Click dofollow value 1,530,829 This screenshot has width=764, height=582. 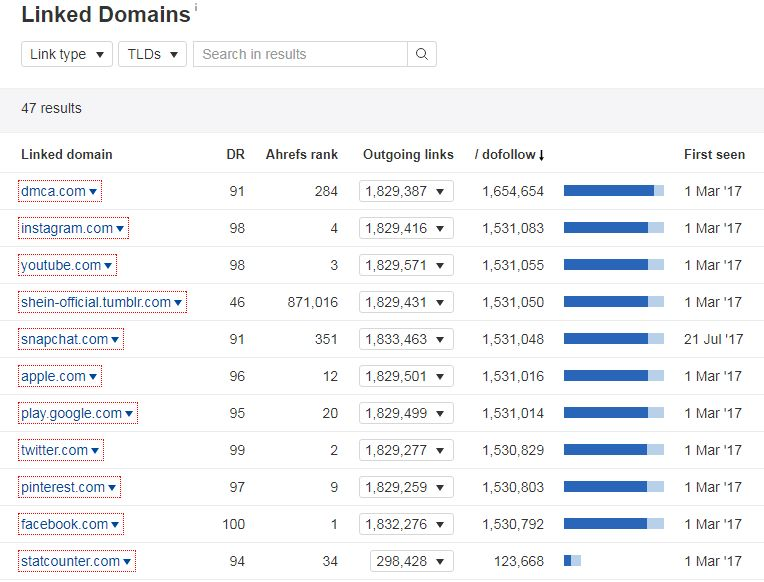(513, 451)
